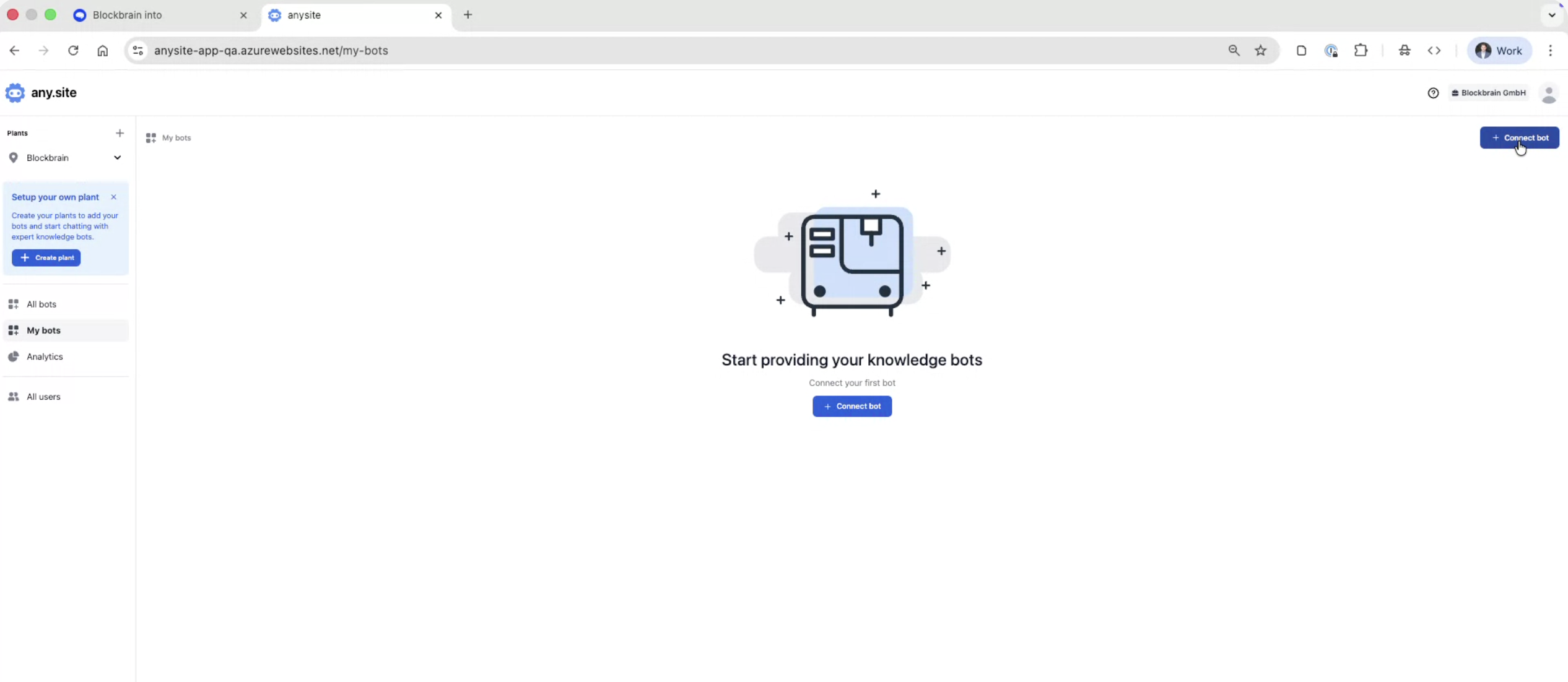Expand the Blockbrain plant dropdown
This screenshot has width=1568, height=682.
[117, 158]
